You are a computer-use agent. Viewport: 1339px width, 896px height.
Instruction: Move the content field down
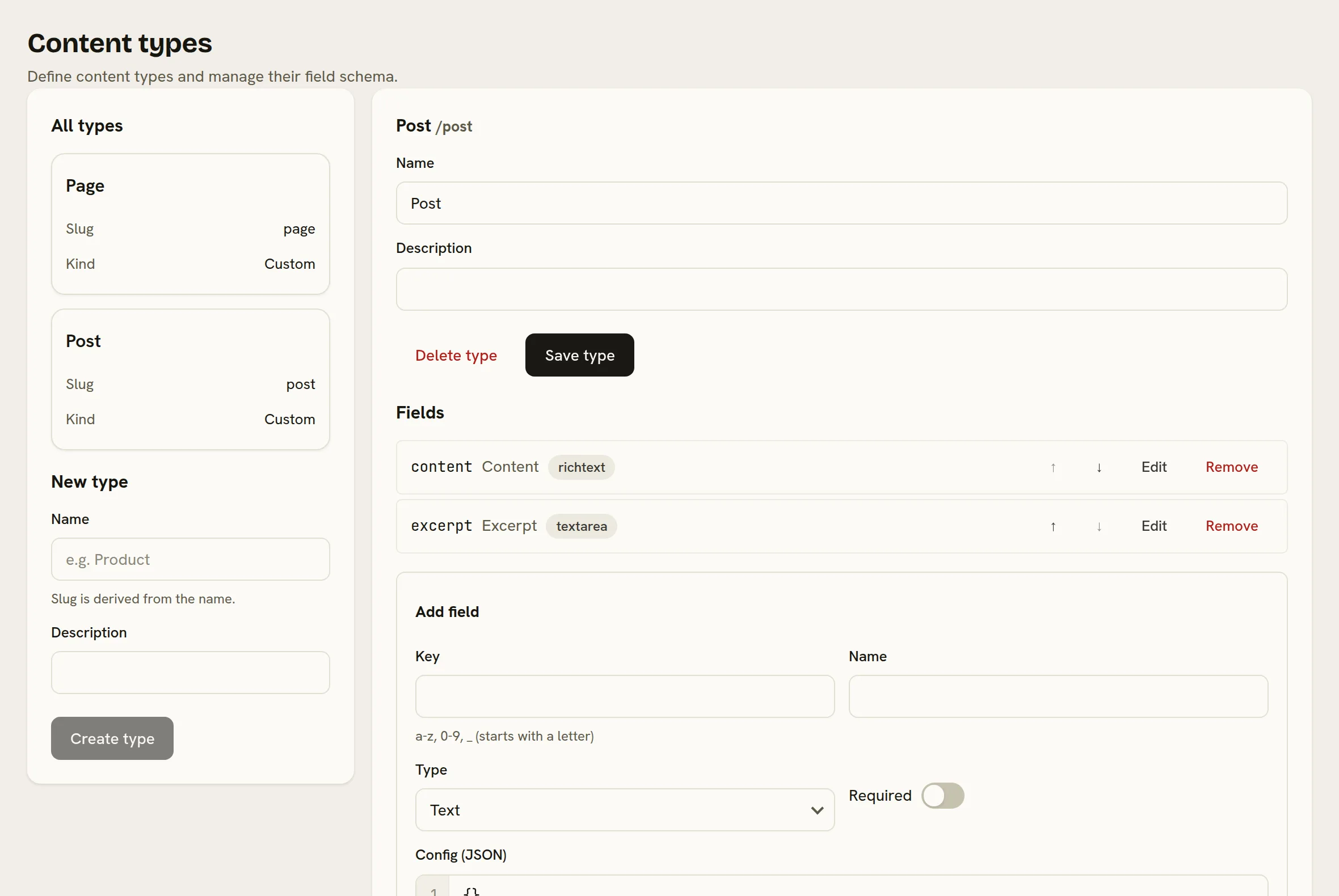point(1099,467)
